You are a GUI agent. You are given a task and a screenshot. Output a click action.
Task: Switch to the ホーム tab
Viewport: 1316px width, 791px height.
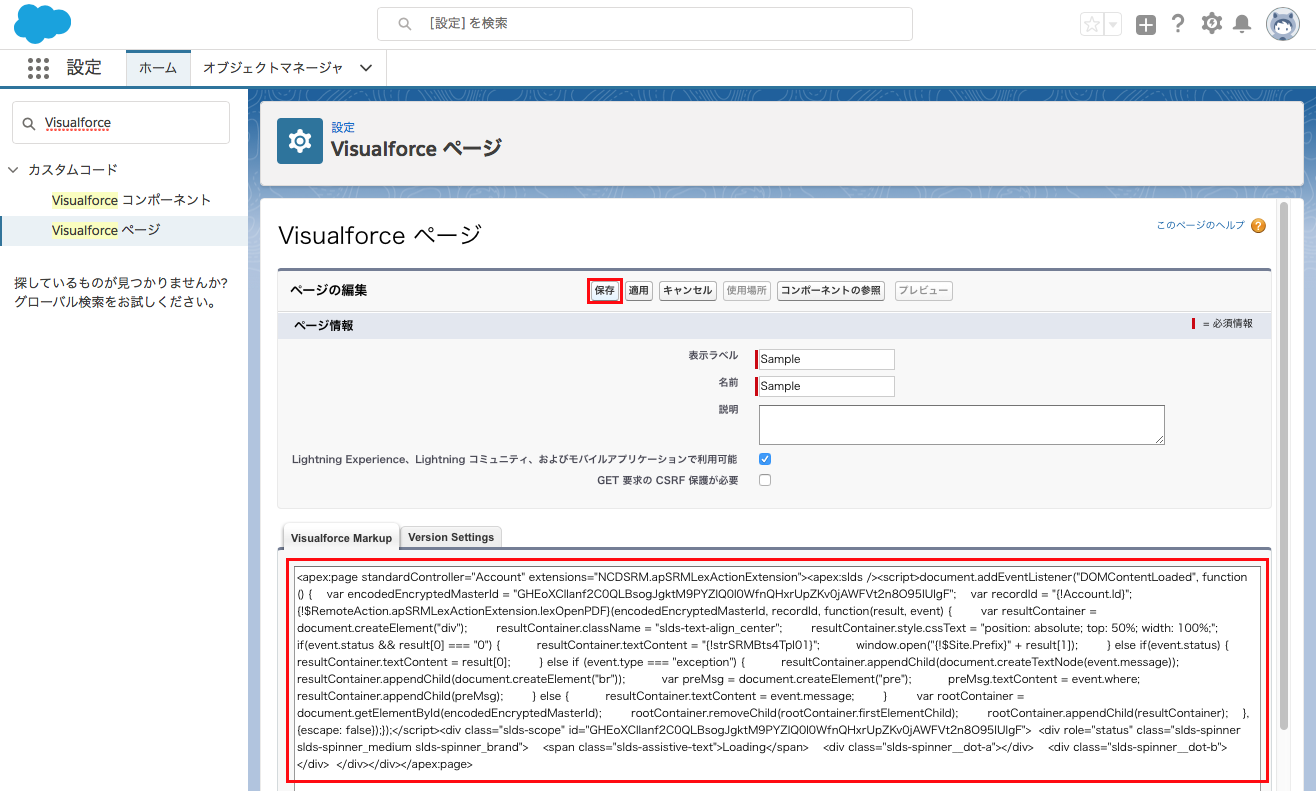tap(158, 68)
